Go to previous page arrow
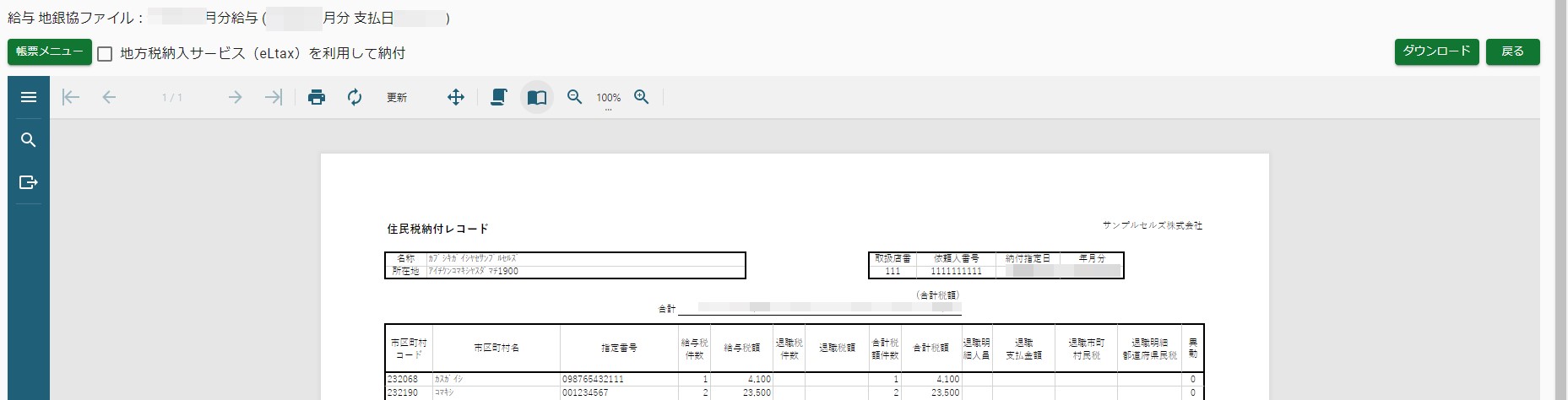The image size is (1568, 400). pyautogui.click(x=109, y=97)
